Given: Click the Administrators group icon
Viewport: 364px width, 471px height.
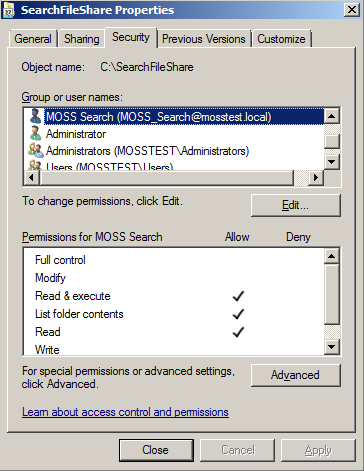Looking at the screenshot, I should click(36, 151).
